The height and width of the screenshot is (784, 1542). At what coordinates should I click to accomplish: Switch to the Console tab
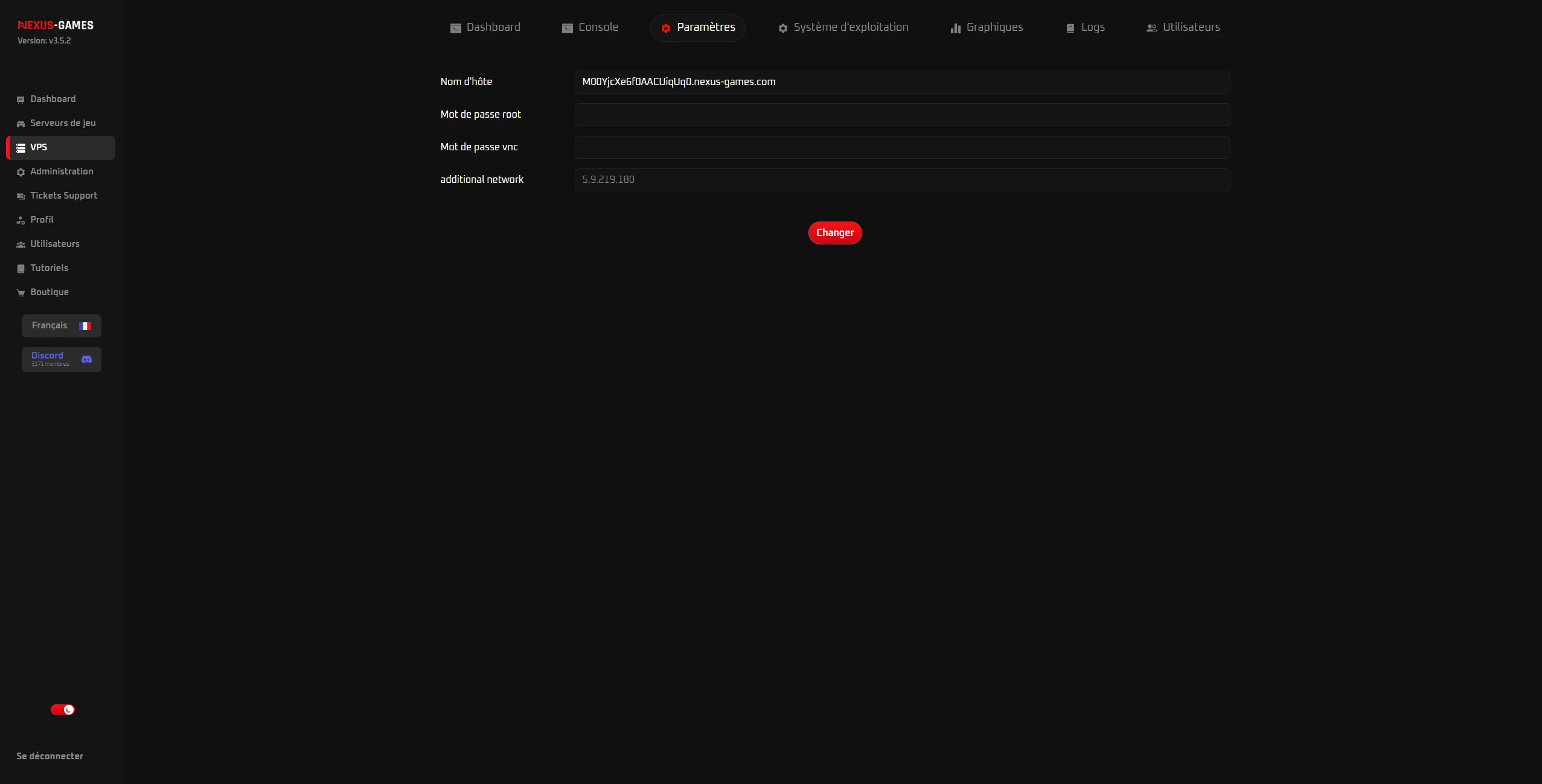(590, 27)
